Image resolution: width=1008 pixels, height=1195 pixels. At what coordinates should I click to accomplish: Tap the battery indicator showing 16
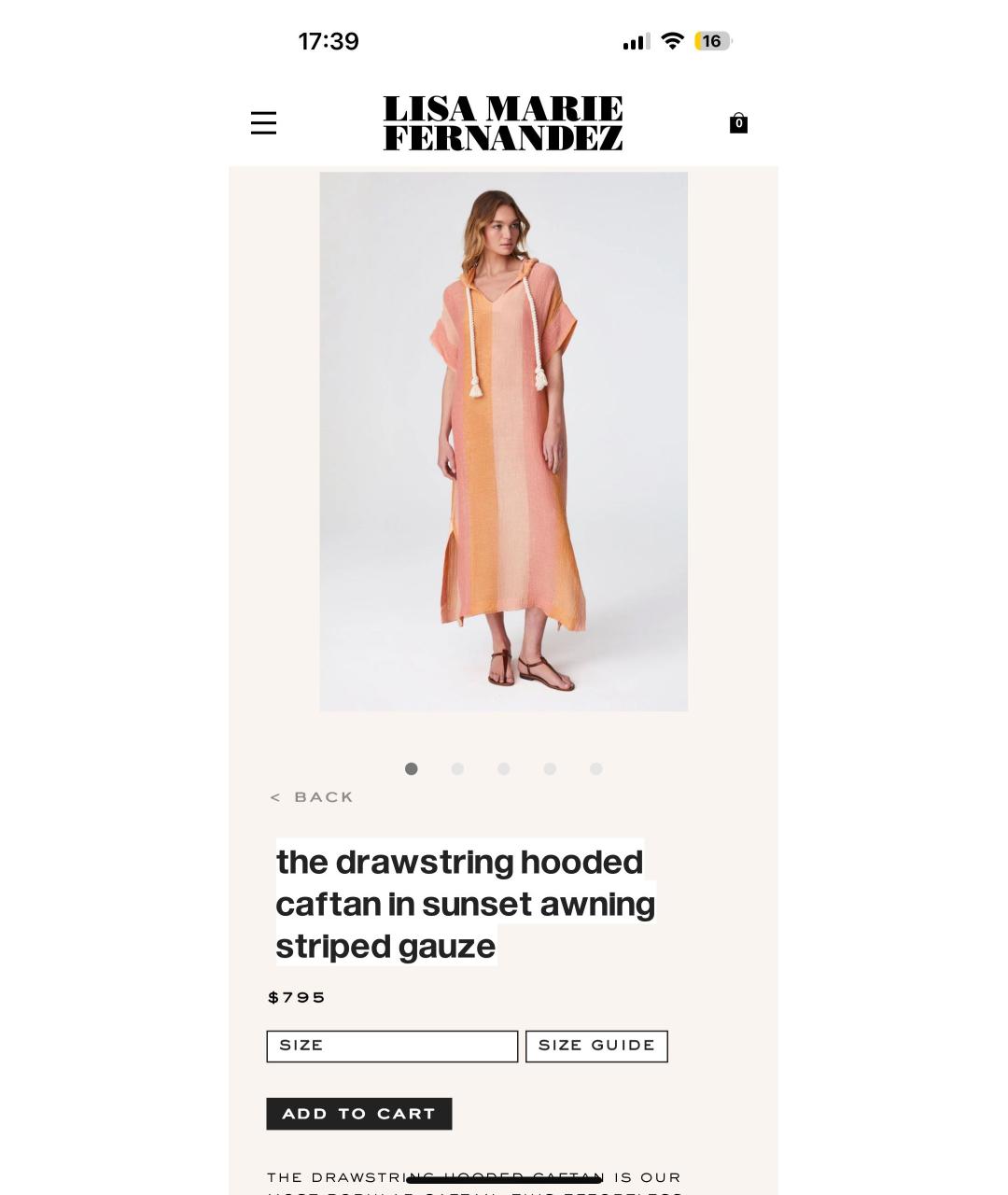(713, 41)
